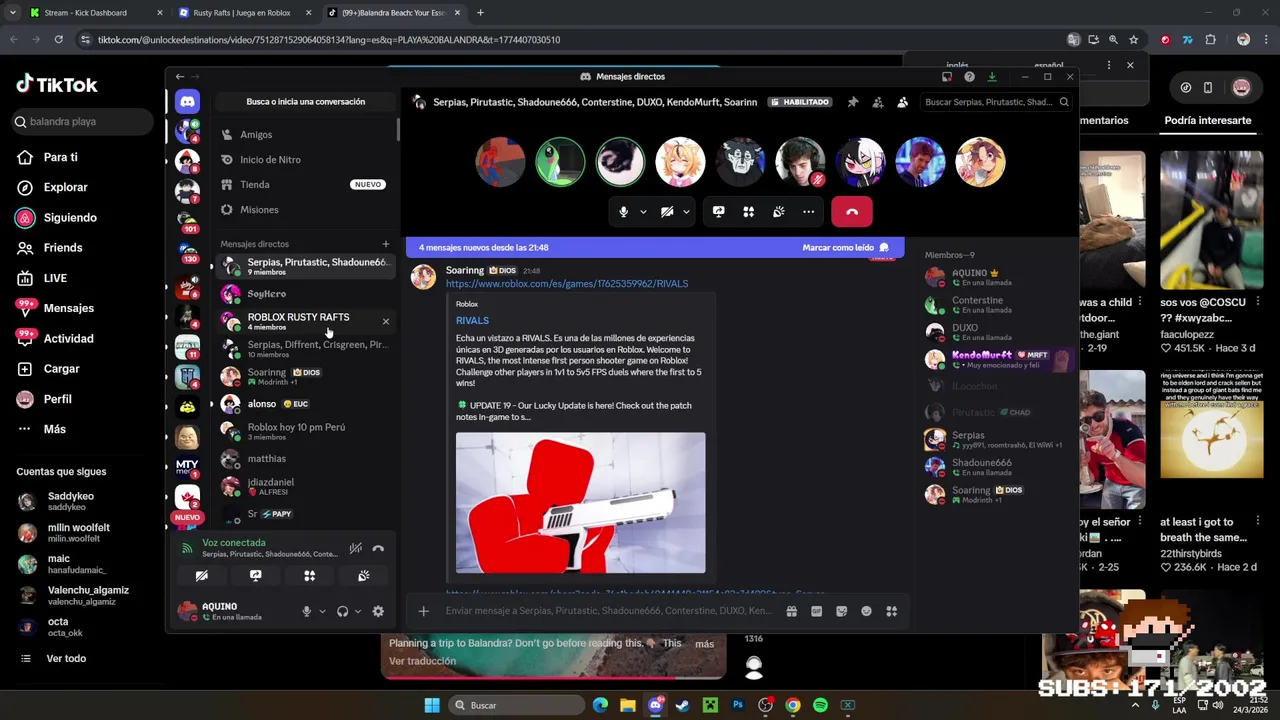Open direct message with alonso

[x=305, y=404]
